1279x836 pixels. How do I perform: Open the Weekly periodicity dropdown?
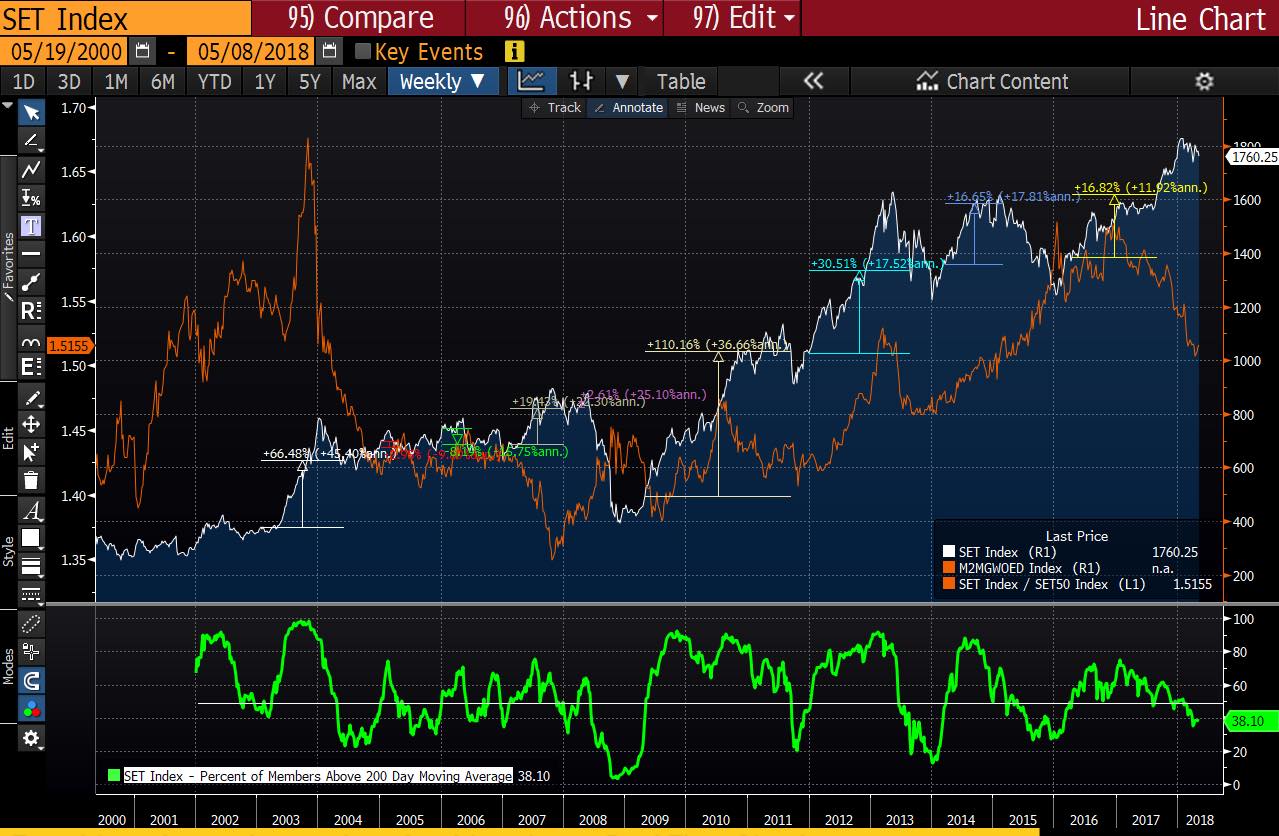click(x=441, y=82)
